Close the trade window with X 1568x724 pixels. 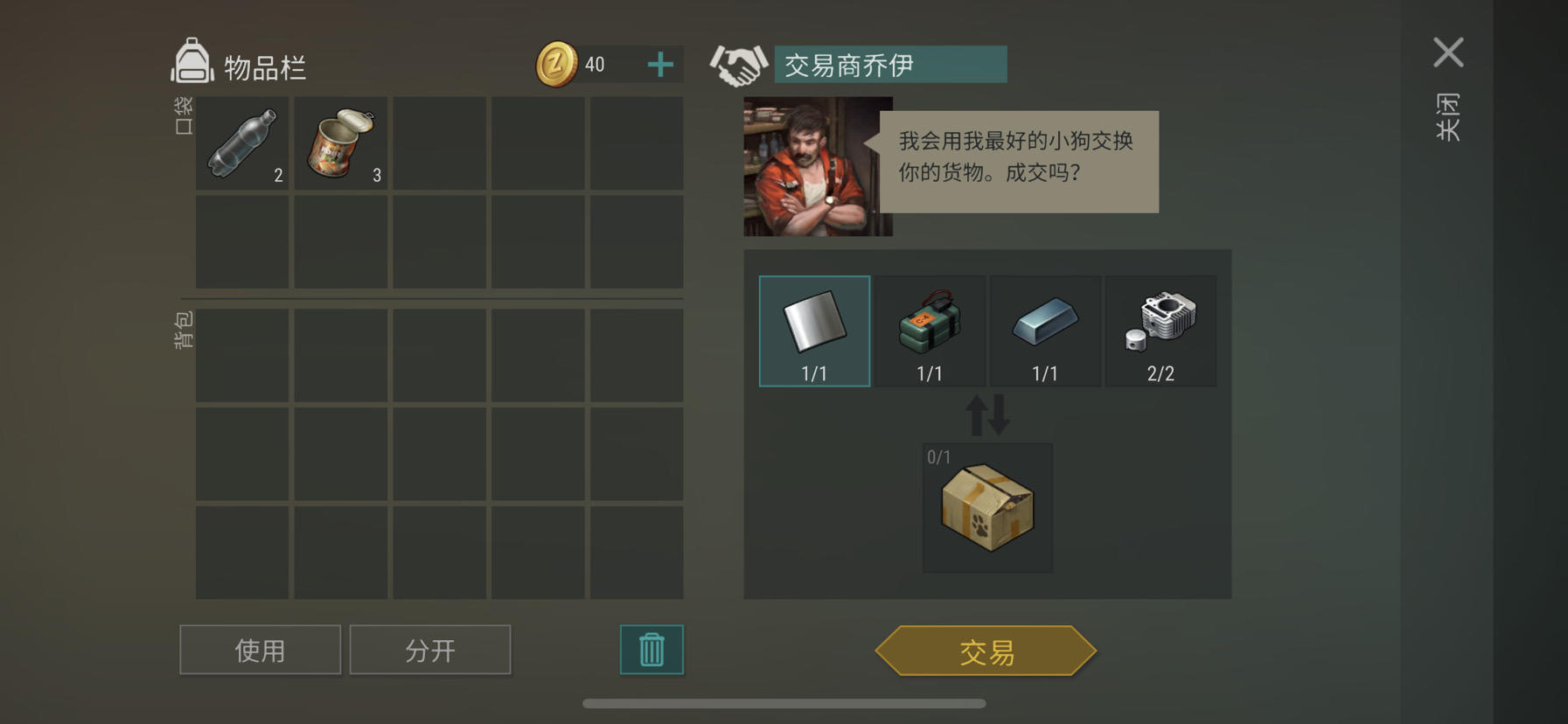tap(1448, 52)
